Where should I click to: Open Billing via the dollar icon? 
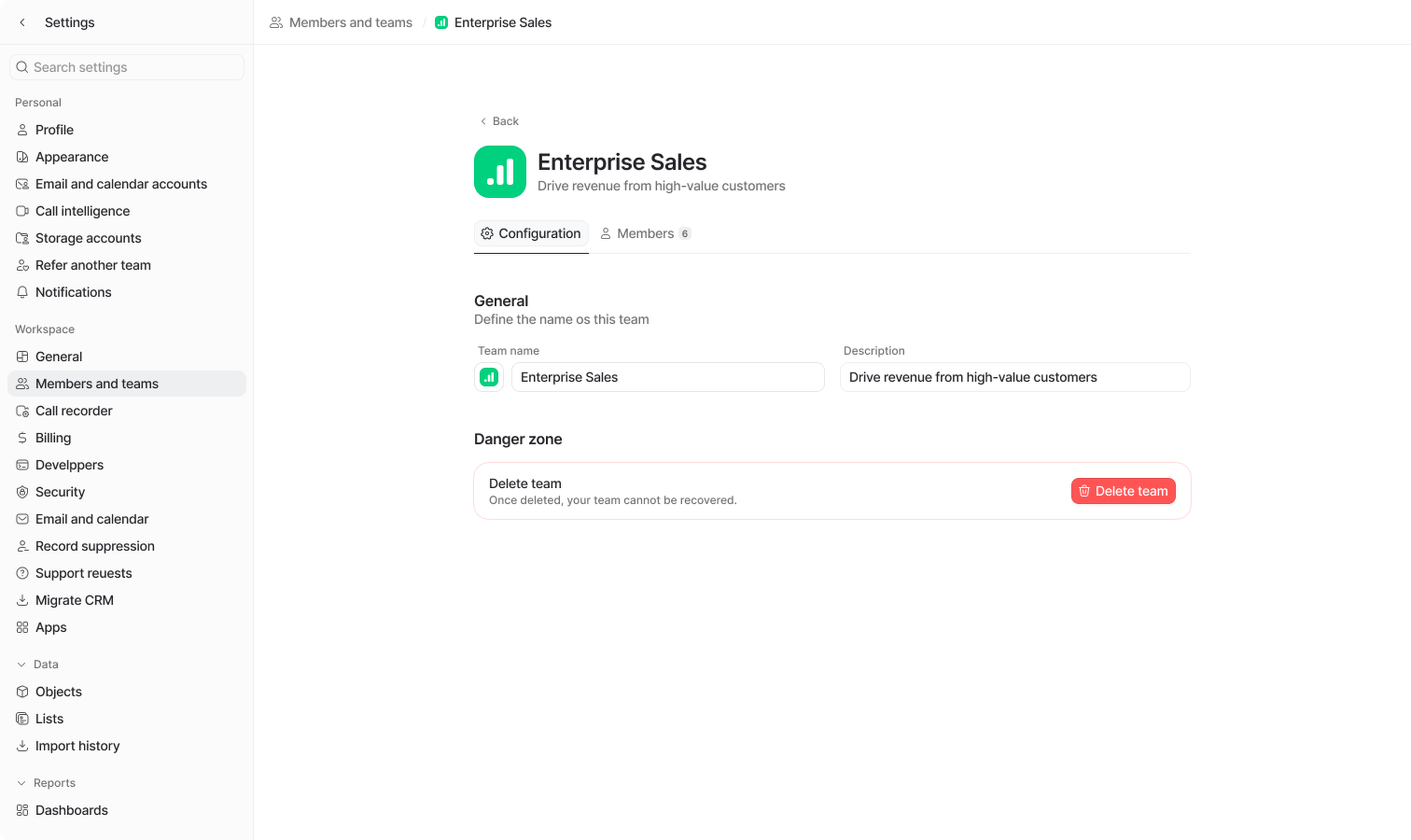coord(22,438)
